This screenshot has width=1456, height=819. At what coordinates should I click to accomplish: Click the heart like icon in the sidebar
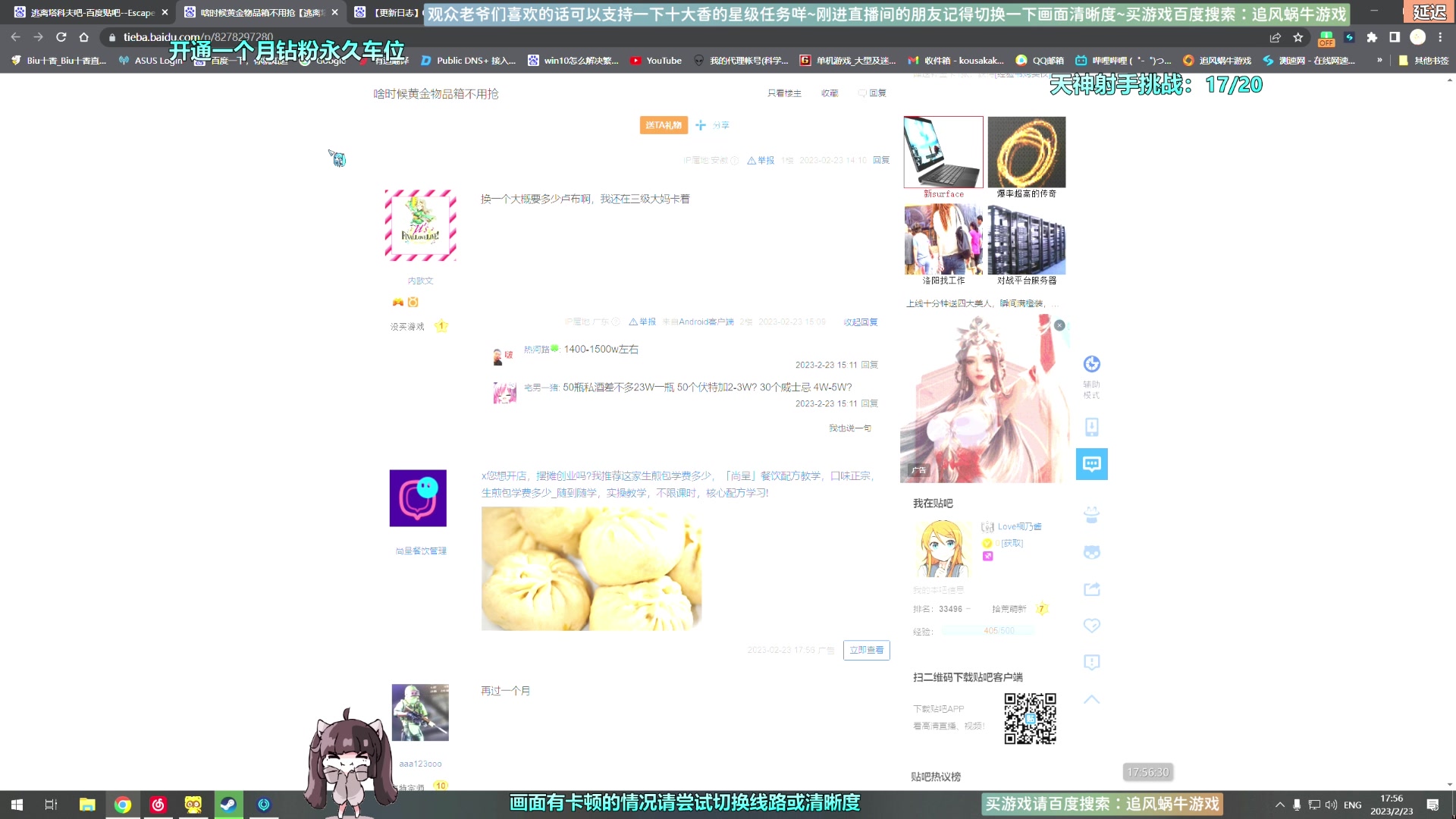[1092, 626]
